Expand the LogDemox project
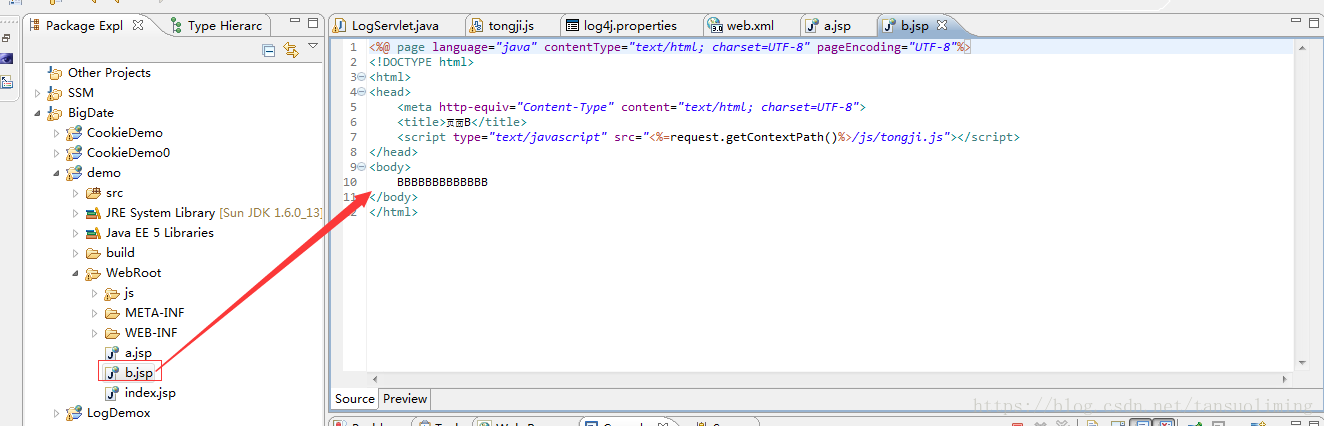This screenshot has height=426, width=1324. pos(57,413)
